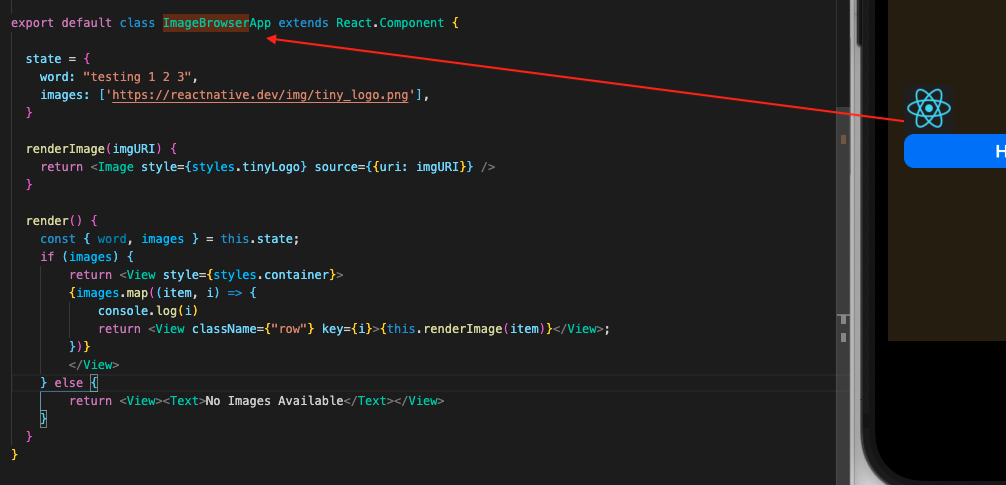
Task: Click this.renderImage(item) call
Action: pos(466,328)
